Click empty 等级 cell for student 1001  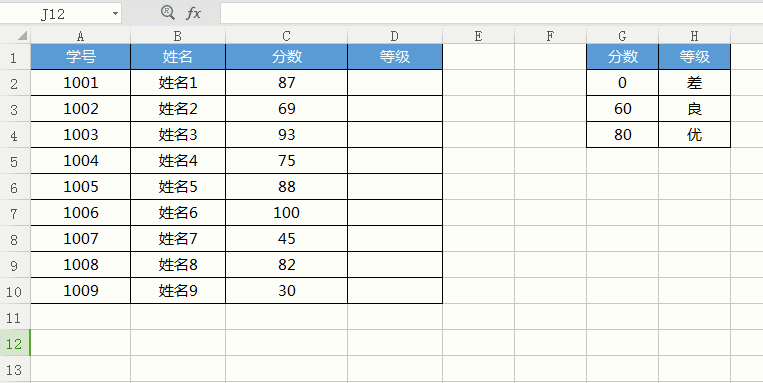395,83
